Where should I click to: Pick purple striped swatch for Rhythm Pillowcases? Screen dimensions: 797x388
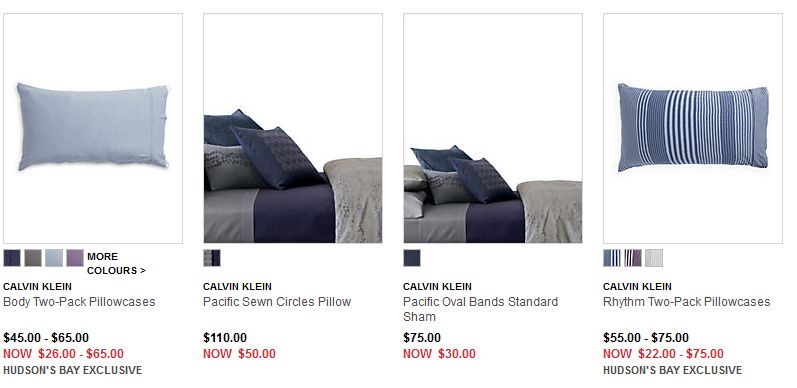tap(633, 258)
